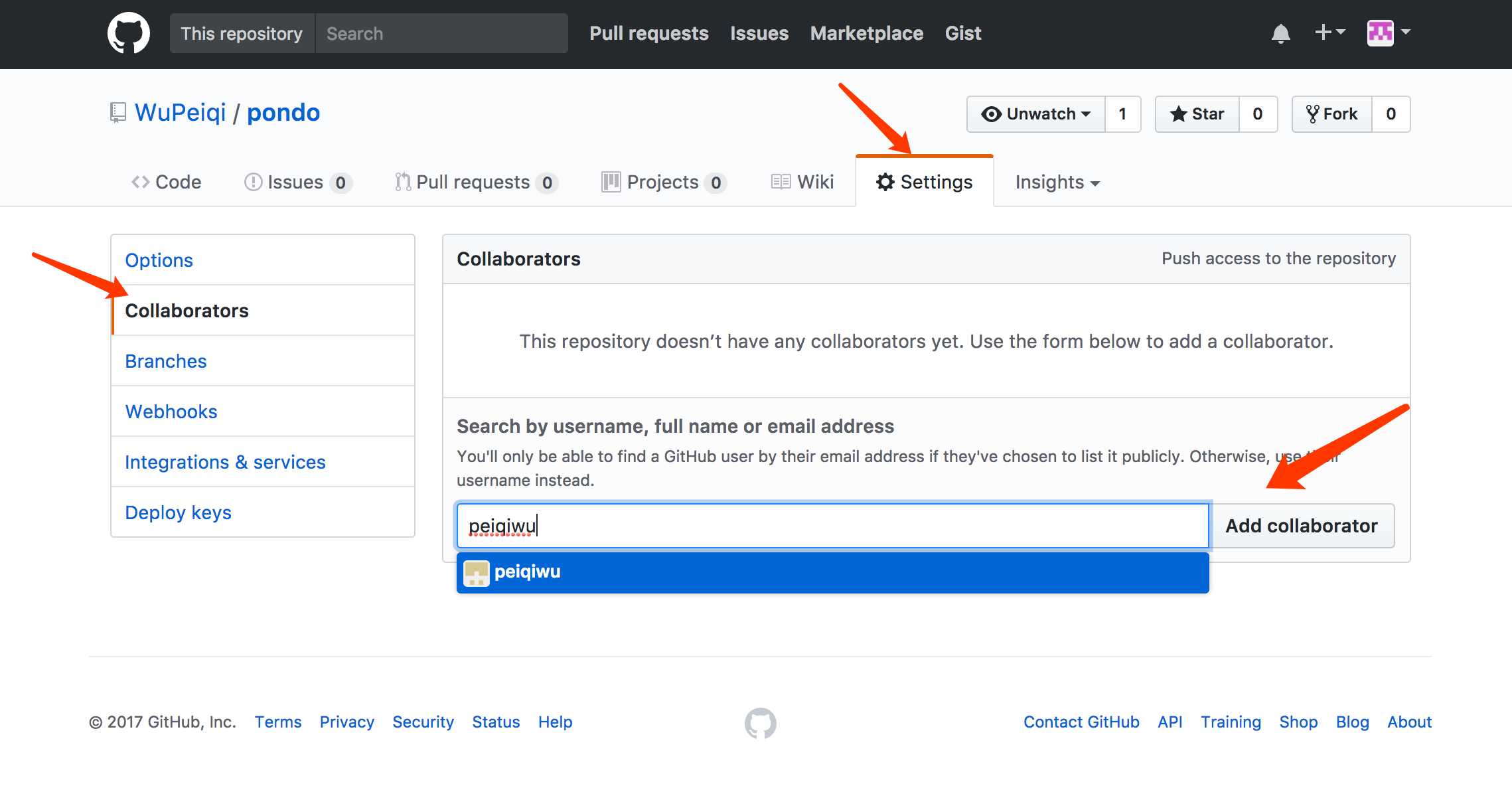Expand the Unwatch dropdown
1512x786 pixels.
(x=1036, y=114)
